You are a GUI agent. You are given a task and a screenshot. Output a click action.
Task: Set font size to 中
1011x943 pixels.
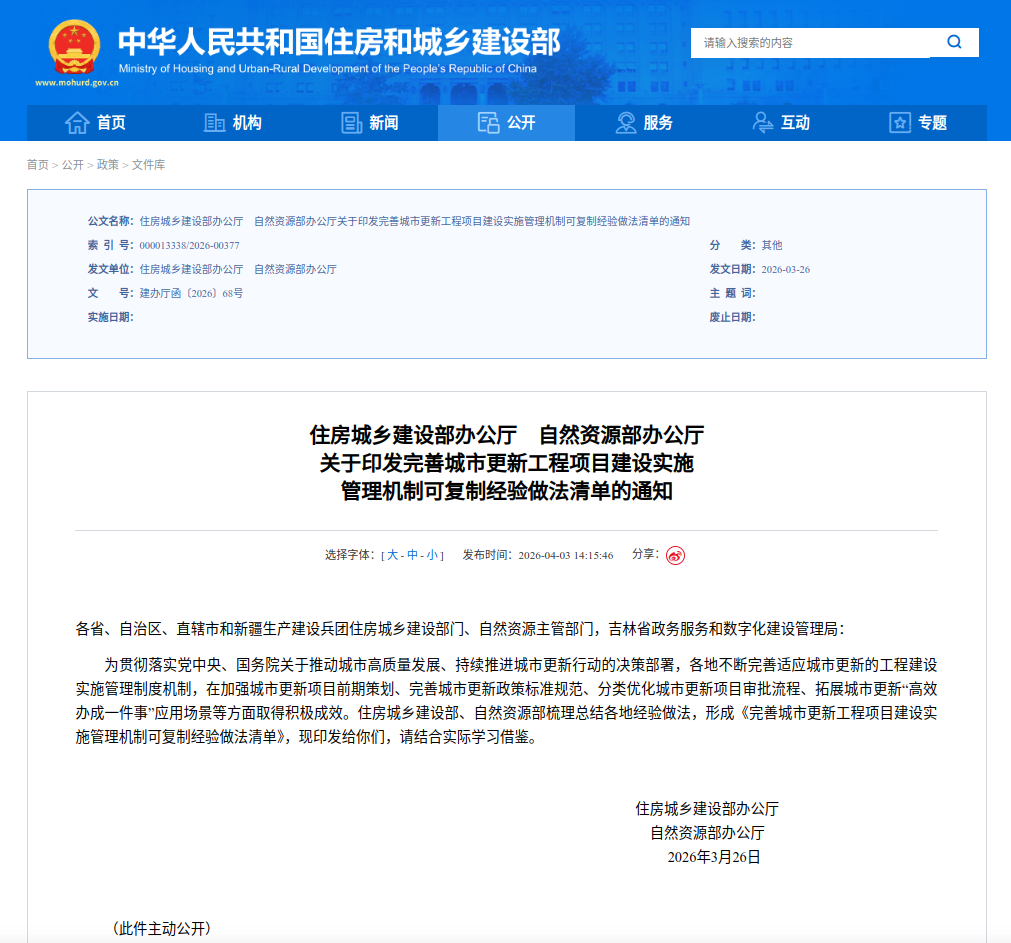(412, 555)
